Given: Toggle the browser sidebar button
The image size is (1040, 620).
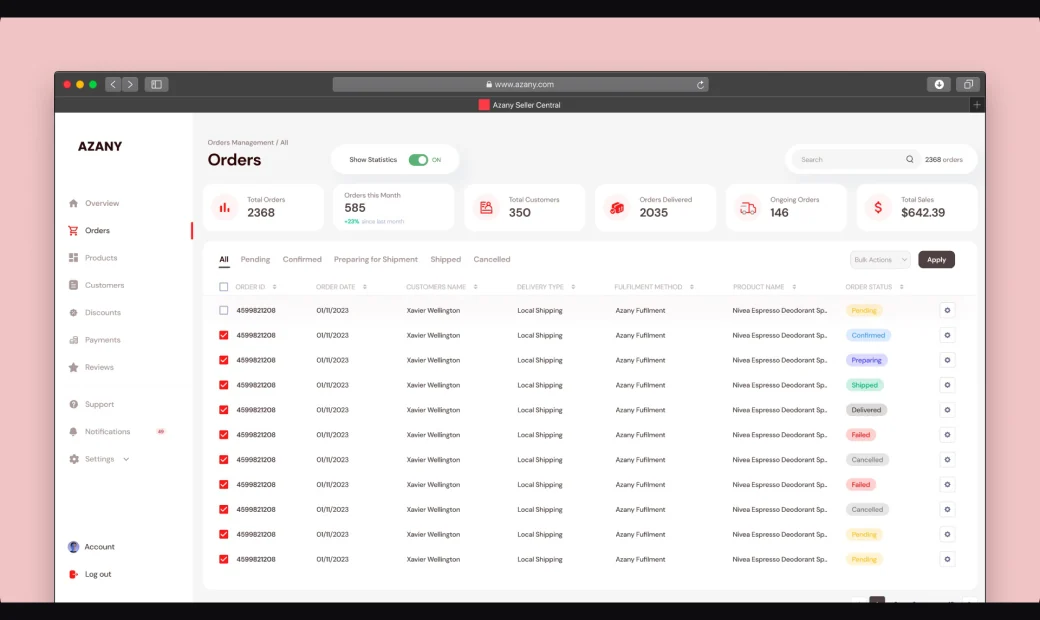Looking at the screenshot, I should [157, 84].
